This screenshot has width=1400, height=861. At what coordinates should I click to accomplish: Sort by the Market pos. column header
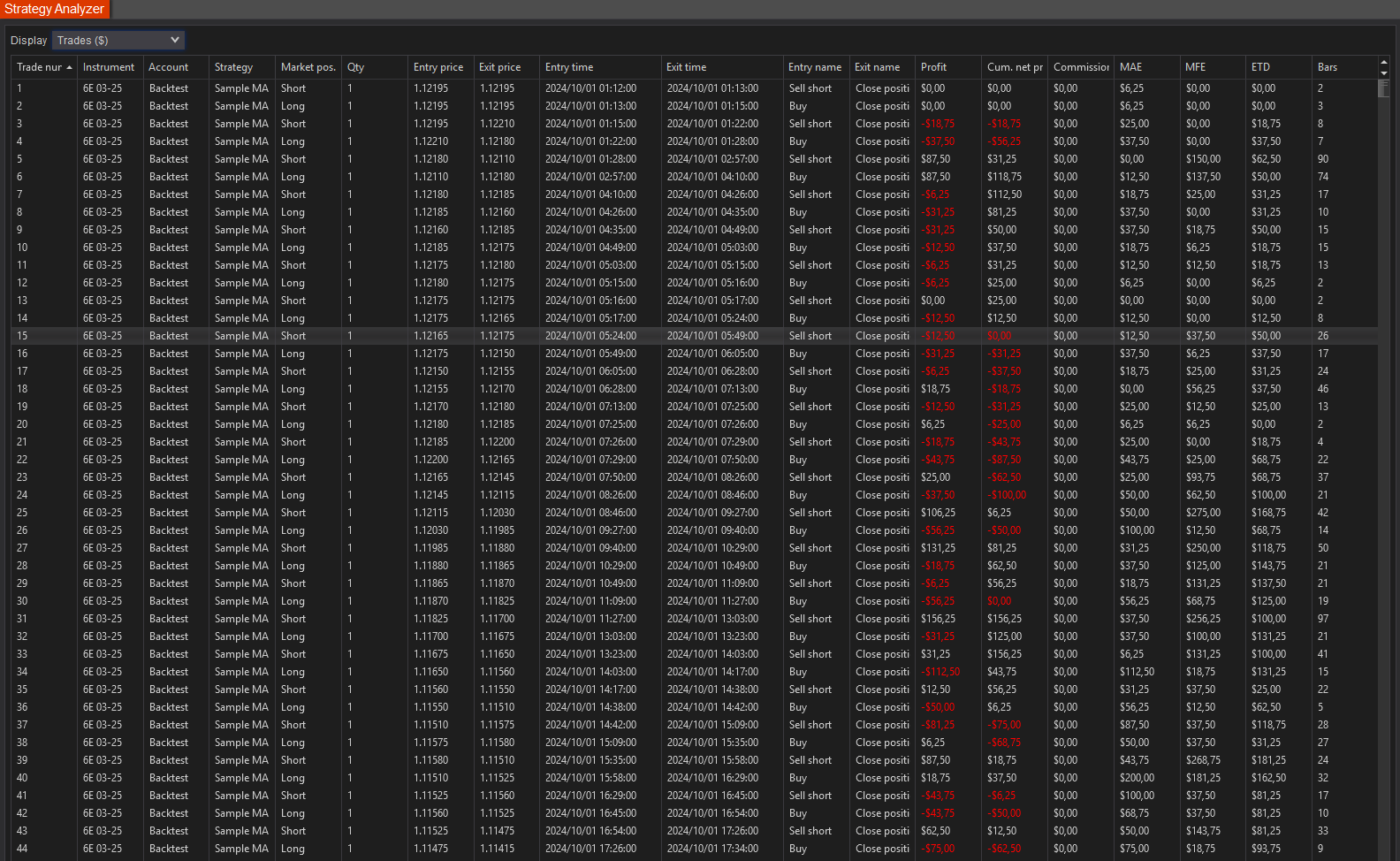(308, 67)
